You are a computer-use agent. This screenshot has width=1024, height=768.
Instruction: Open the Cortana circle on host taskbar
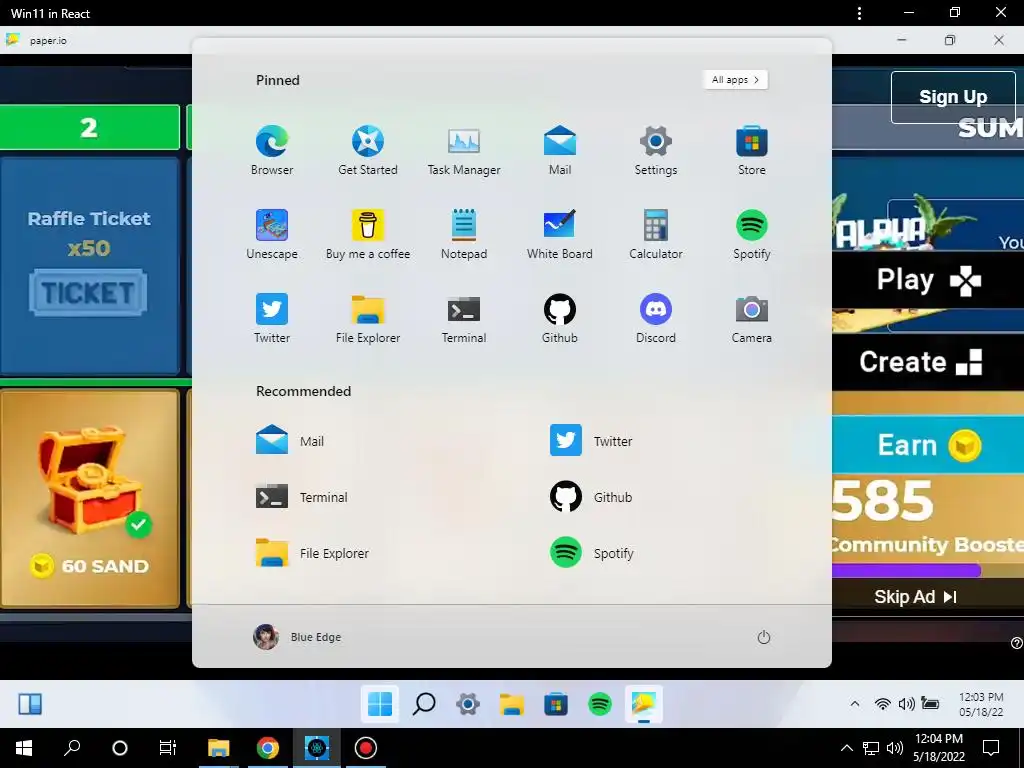[120, 748]
